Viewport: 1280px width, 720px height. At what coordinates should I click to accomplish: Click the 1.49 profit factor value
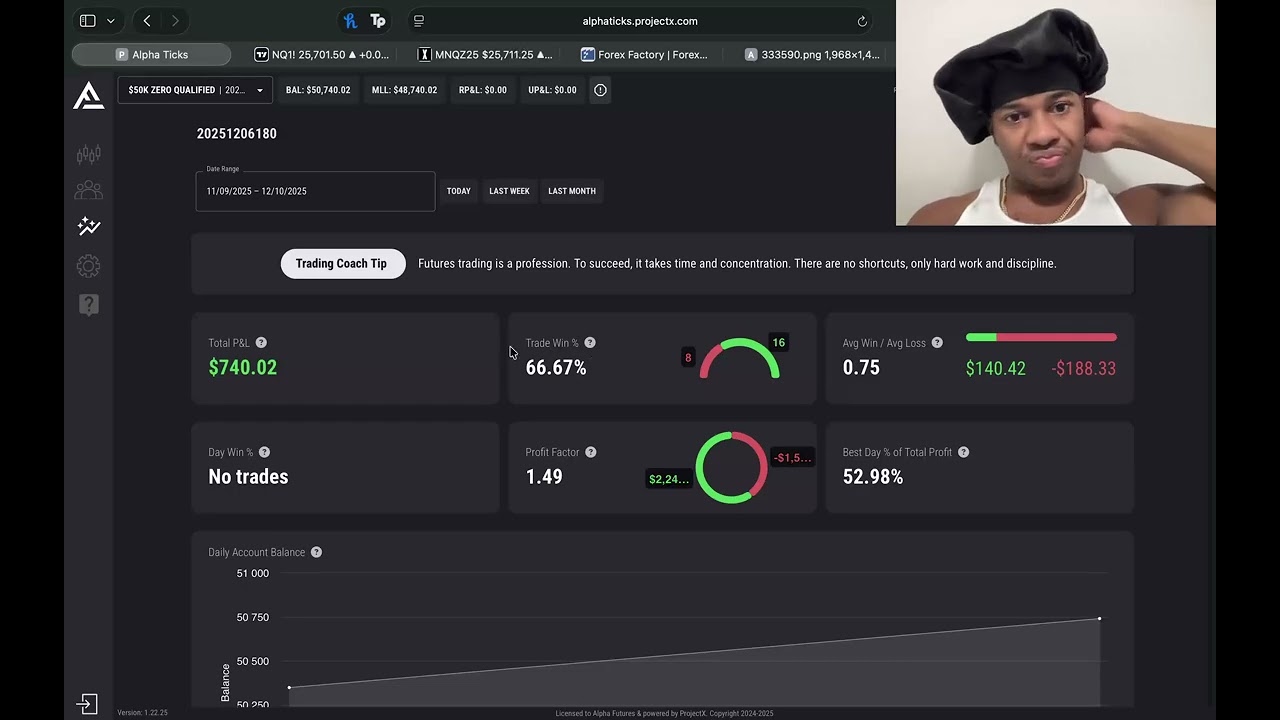[544, 477]
